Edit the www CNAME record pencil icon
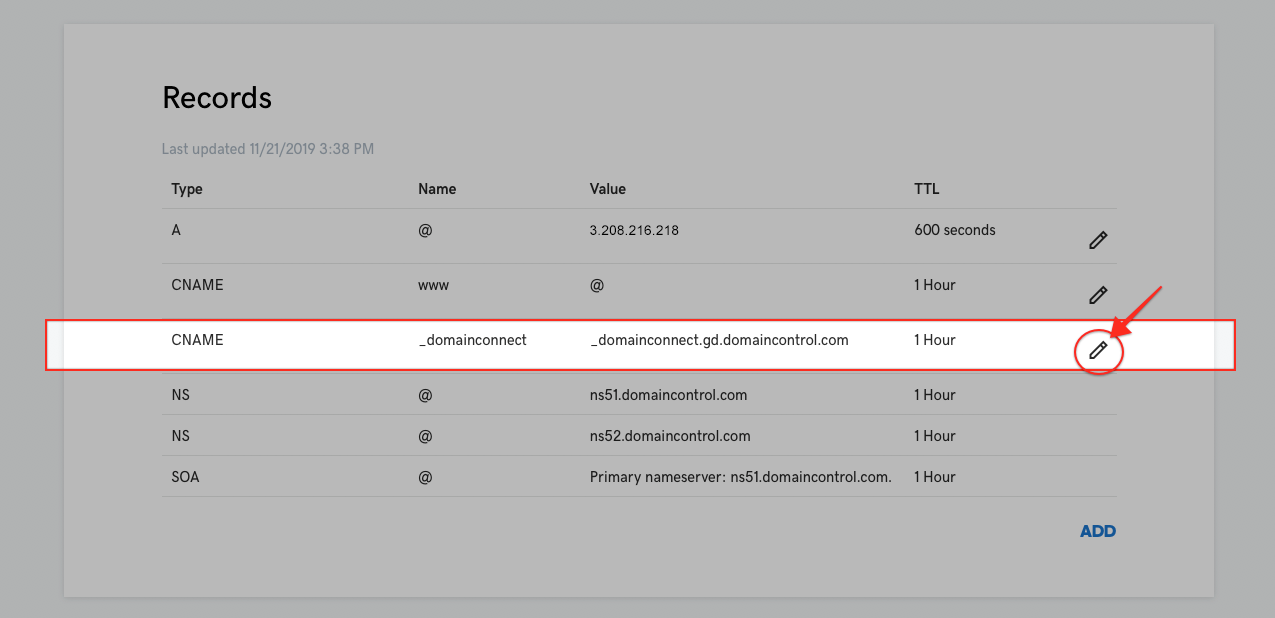The height and width of the screenshot is (618, 1275). click(1098, 295)
